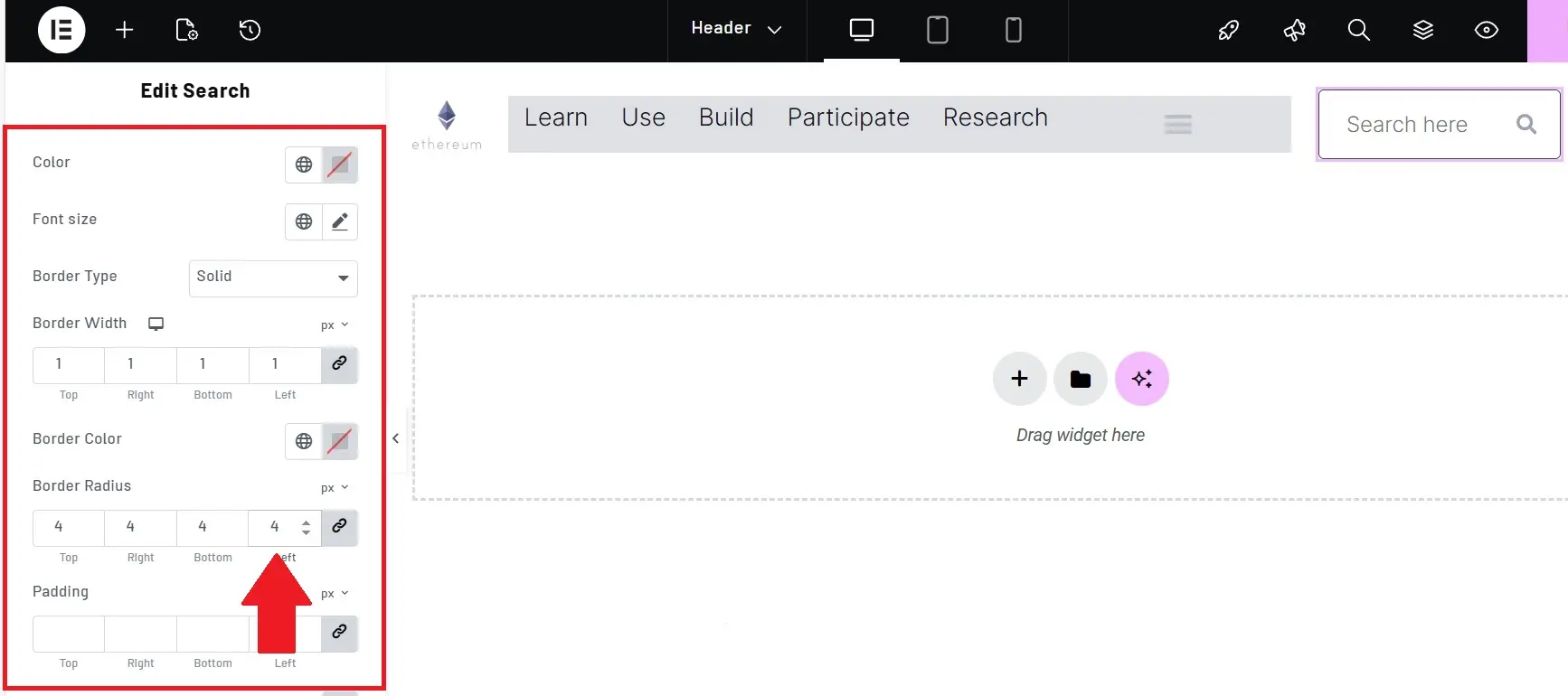
Task: Open the Elementor logo menu
Action: tap(61, 30)
